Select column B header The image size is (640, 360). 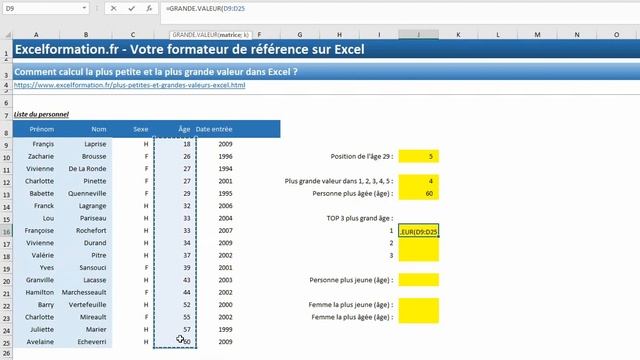(86, 35)
